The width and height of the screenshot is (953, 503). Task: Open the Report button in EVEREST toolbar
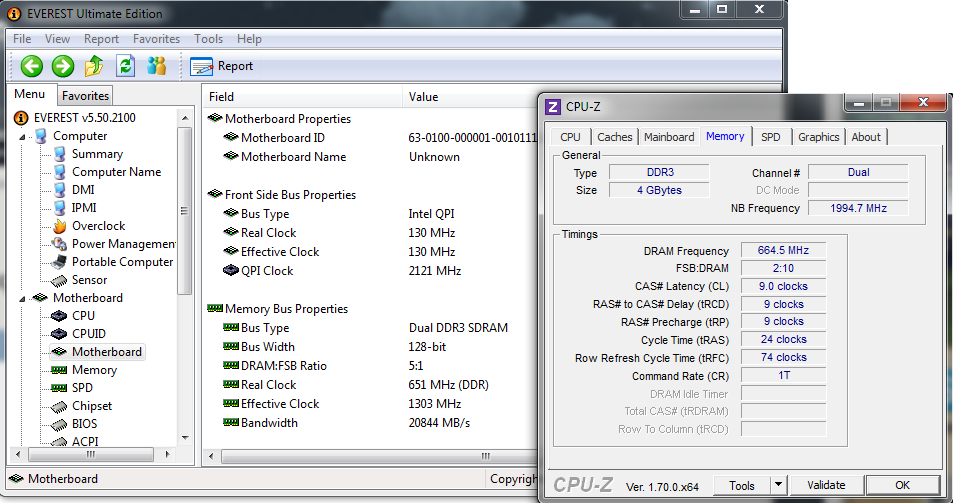222,66
